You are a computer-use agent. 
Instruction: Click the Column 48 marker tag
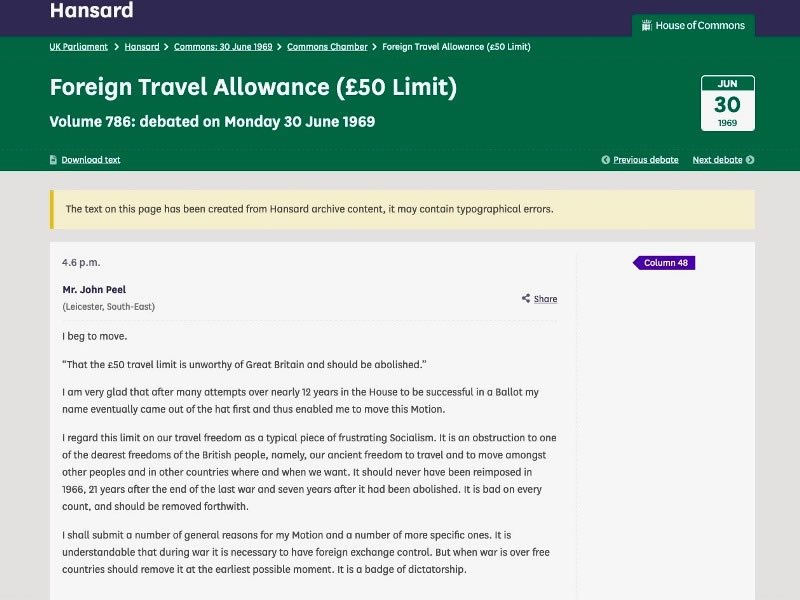click(x=665, y=263)
